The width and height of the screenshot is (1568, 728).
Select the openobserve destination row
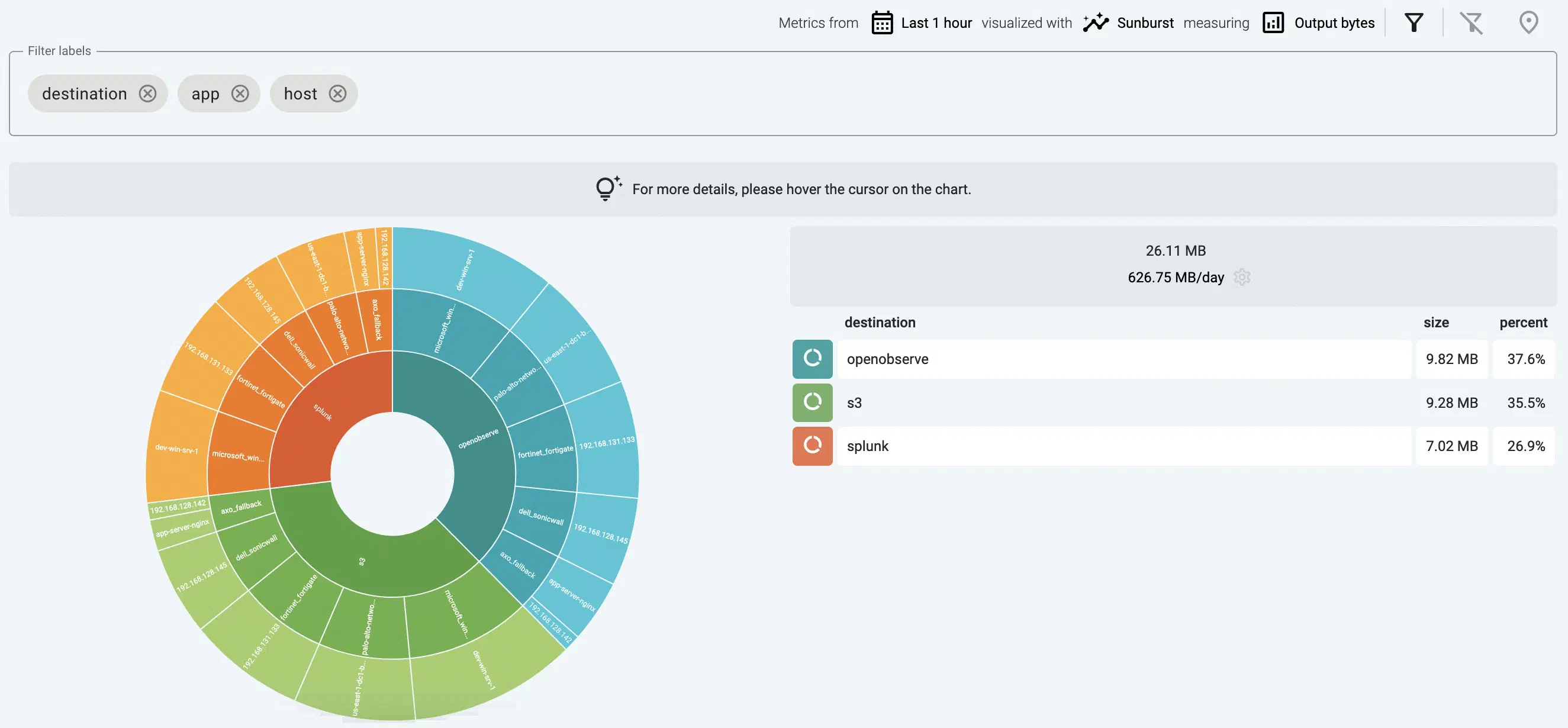[x=1123, y=359]
